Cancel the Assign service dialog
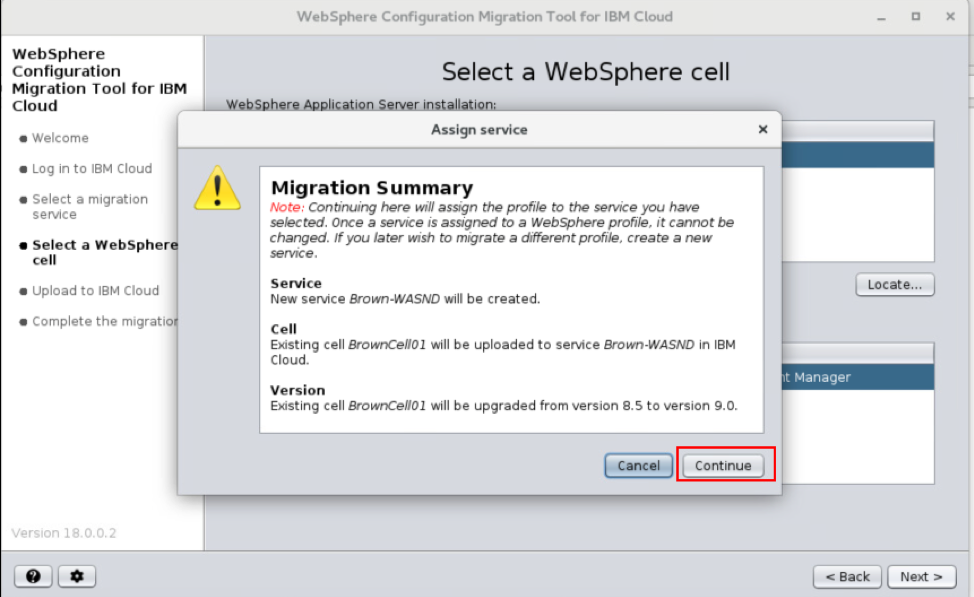The height and width of the screenshot is (597, 974). point(638,465)
